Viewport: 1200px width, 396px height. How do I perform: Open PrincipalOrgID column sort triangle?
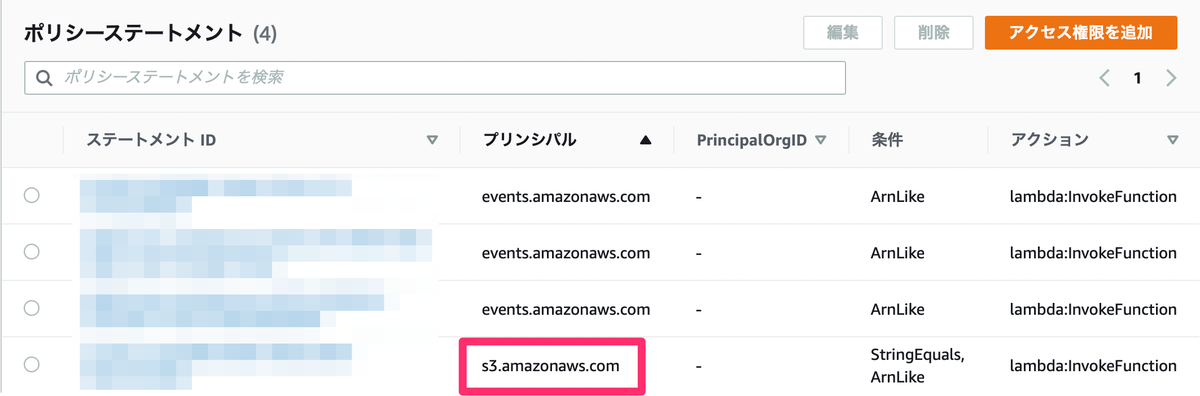(820, 140)
